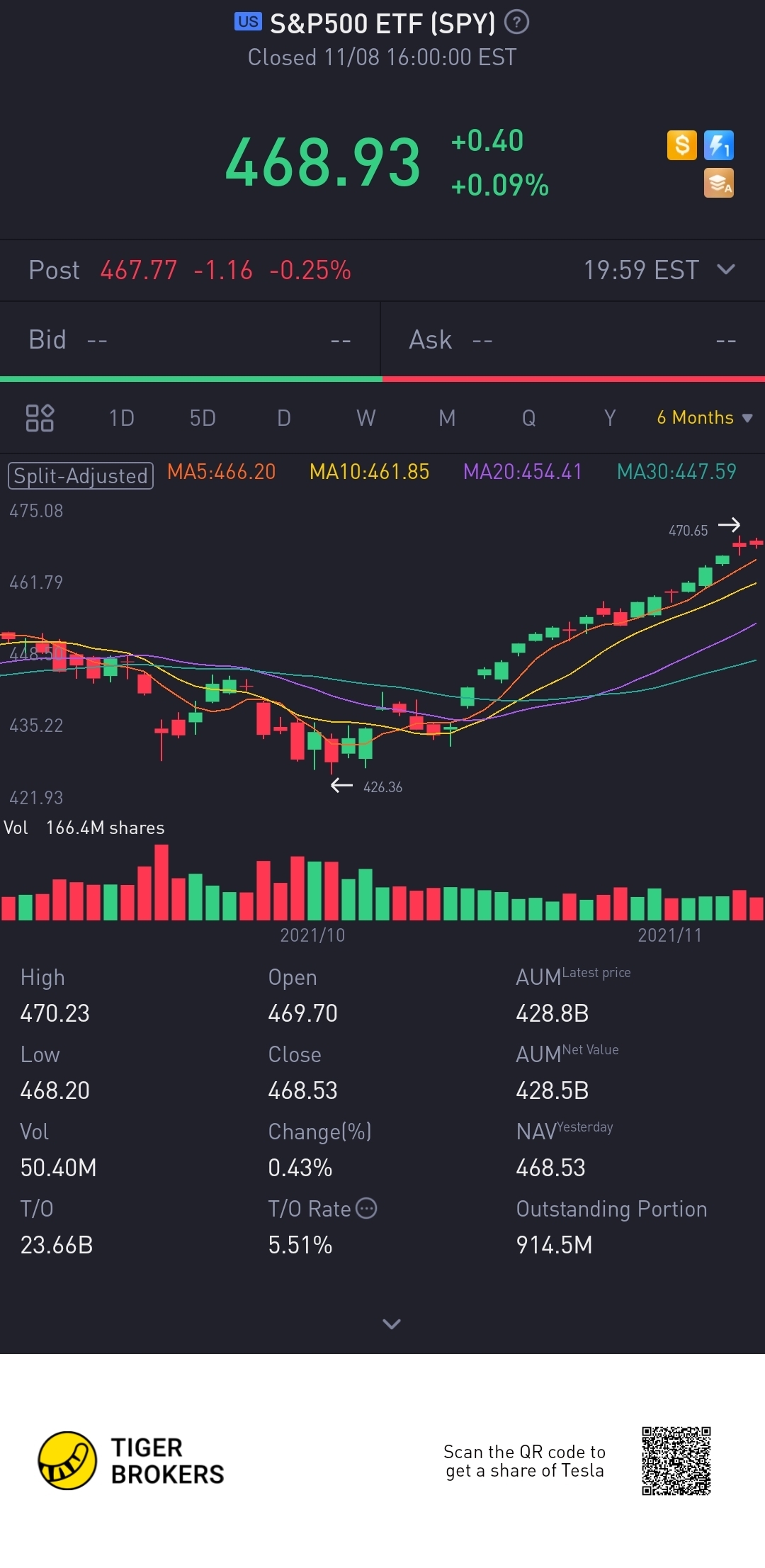
Task: Tap the Close value 468.53 under Close
Action: tap(302, 1090)
